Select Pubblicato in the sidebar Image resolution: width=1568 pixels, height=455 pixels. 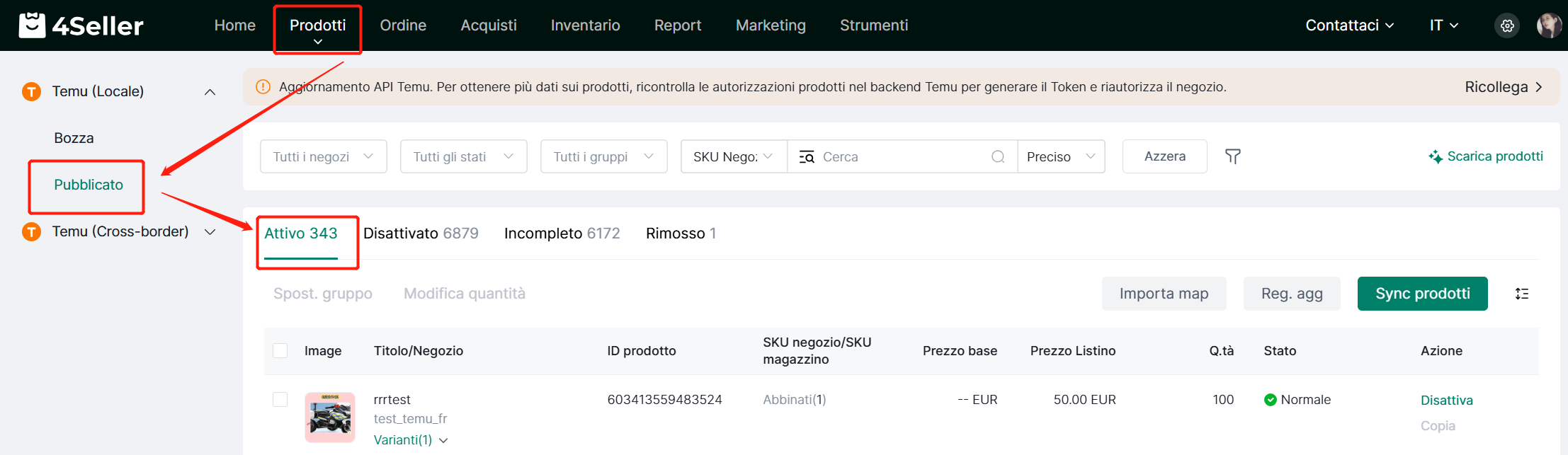click(89, 185)
